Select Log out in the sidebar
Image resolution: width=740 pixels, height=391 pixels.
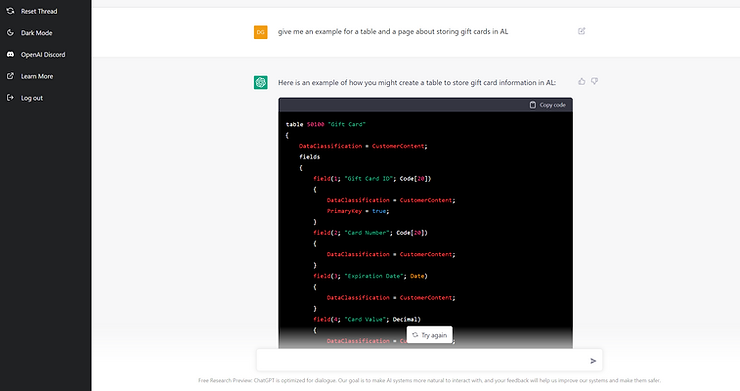point(46,98)
